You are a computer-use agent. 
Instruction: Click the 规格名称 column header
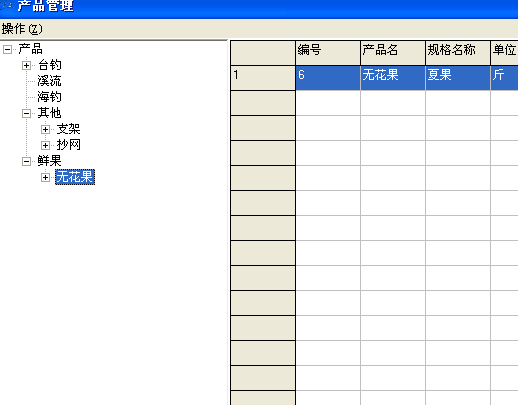(x=458, y=53)
